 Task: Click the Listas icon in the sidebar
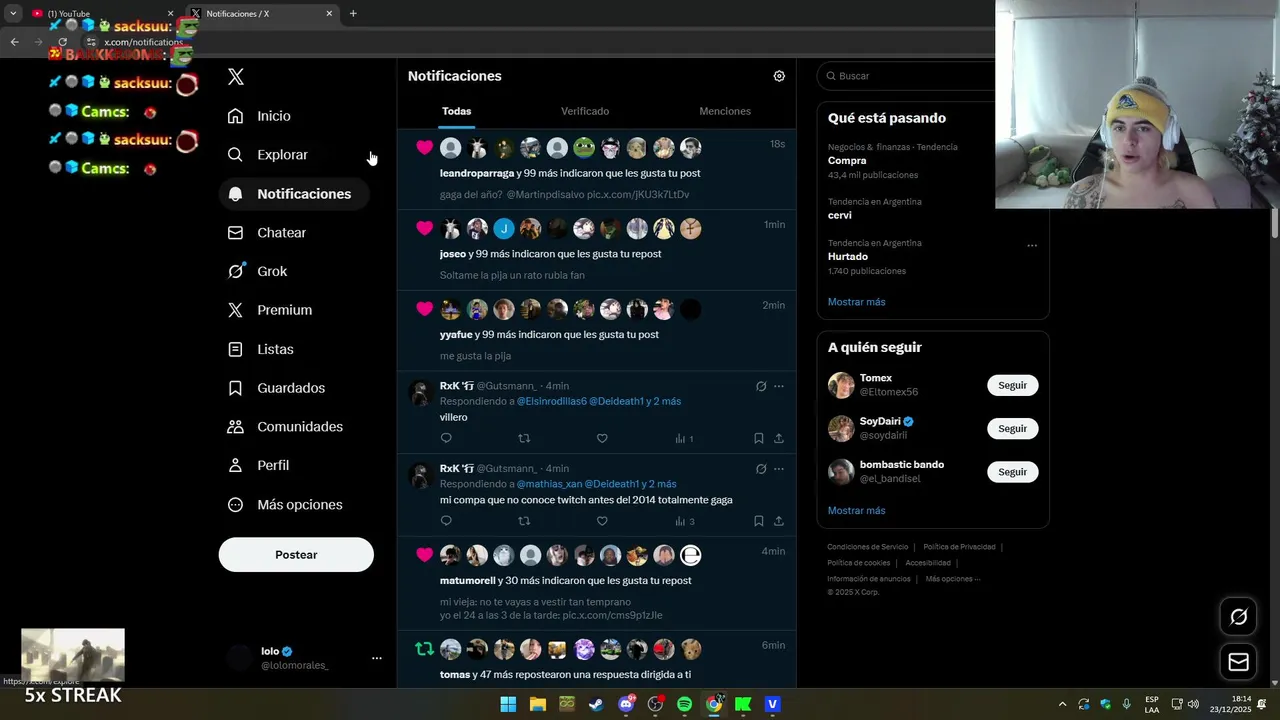click(236, 349)
